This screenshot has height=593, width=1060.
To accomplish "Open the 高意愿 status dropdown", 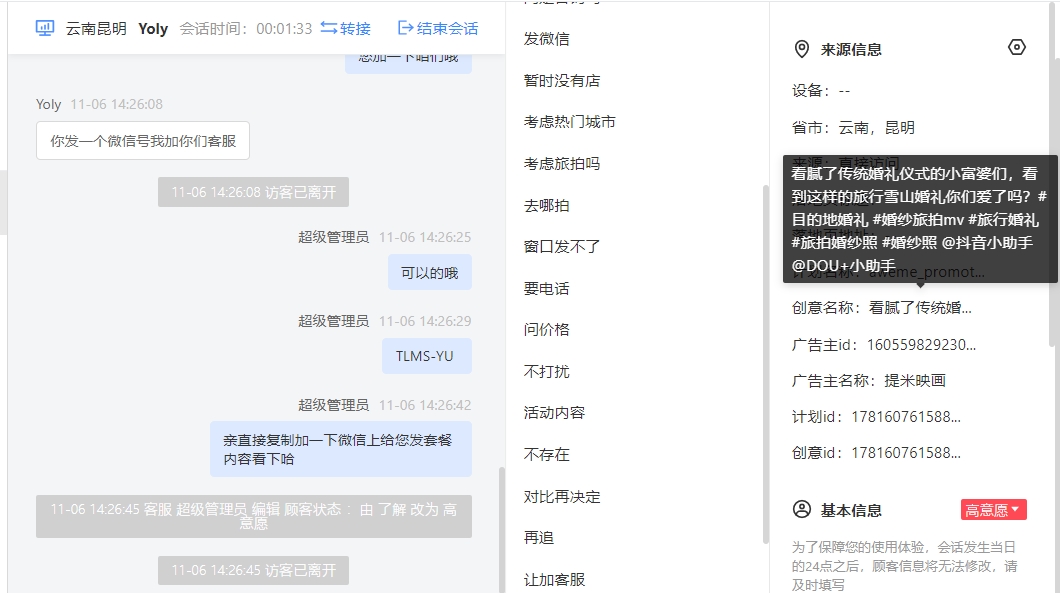I will click(x=993, y=510).
